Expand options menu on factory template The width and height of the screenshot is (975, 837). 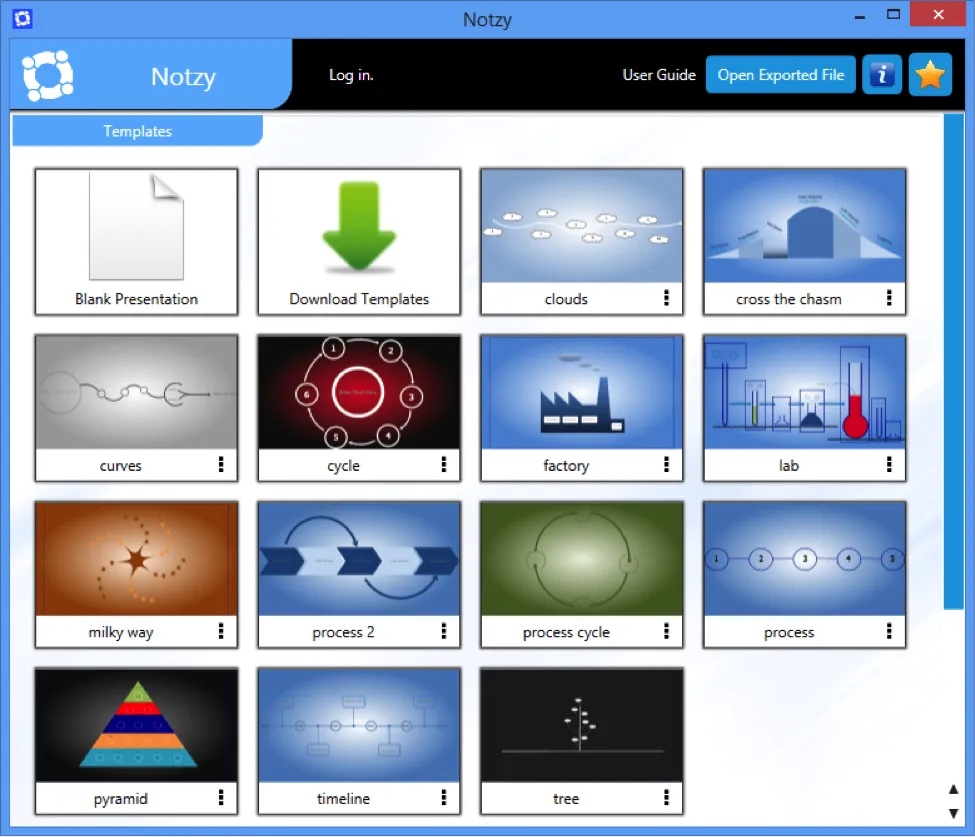666,465
